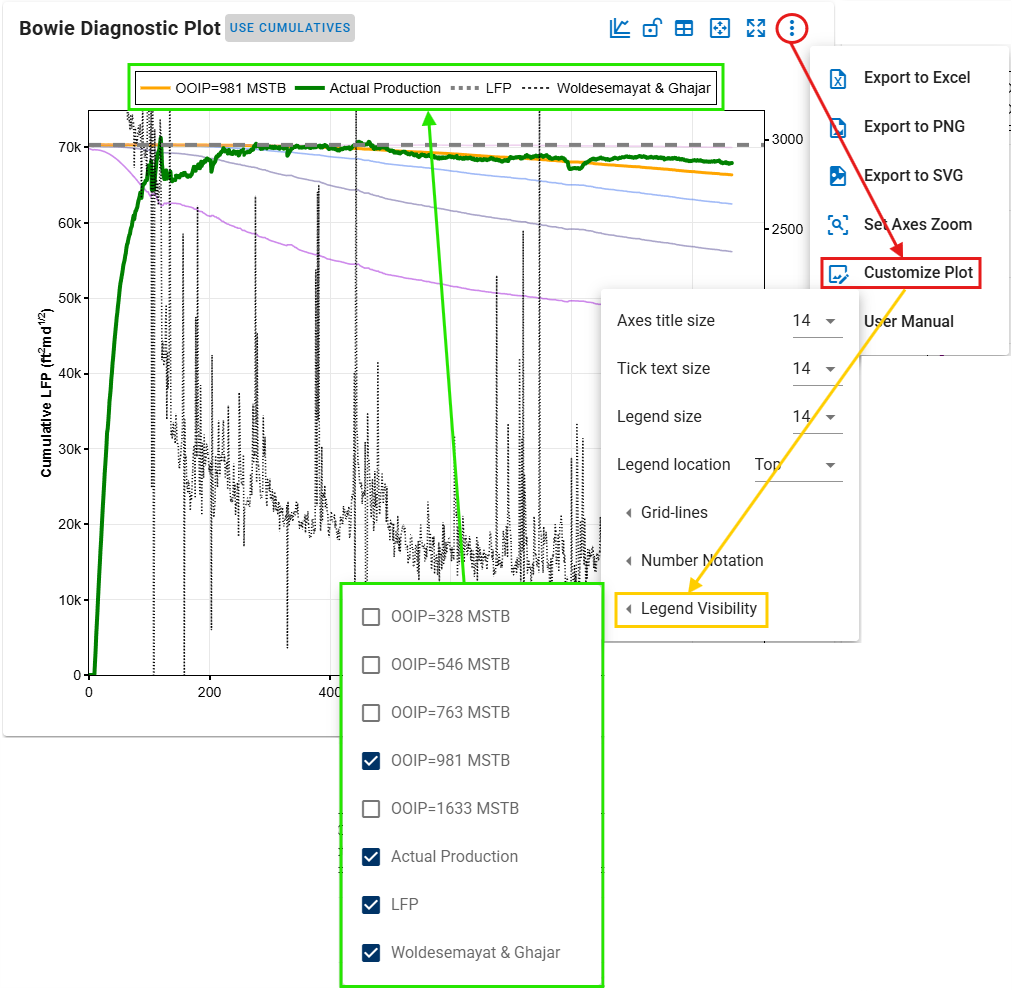Screen dimensions: 1013x991
Task: Click the line chart icon in plot toolbar
Action: pos(620,28)
